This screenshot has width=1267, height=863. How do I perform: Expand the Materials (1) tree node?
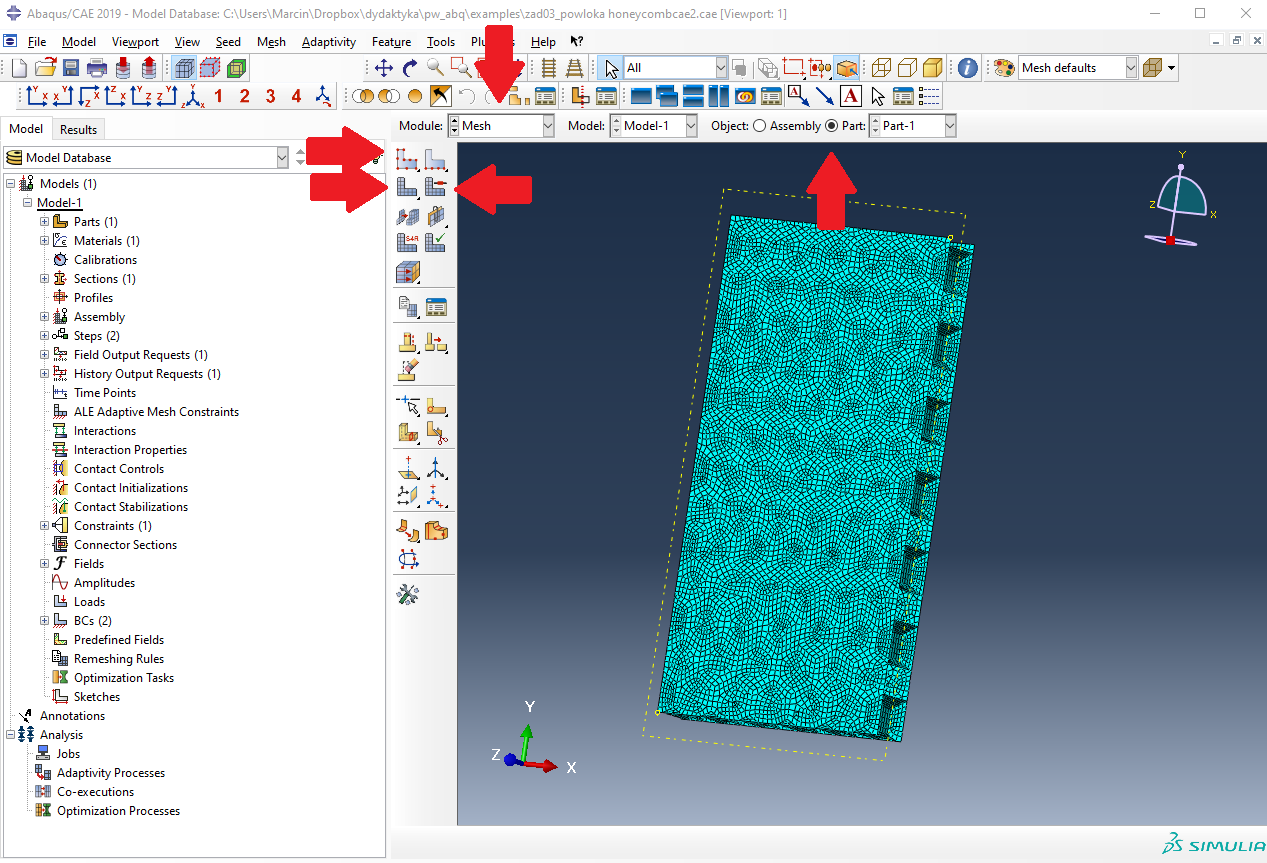coord(45,241)
